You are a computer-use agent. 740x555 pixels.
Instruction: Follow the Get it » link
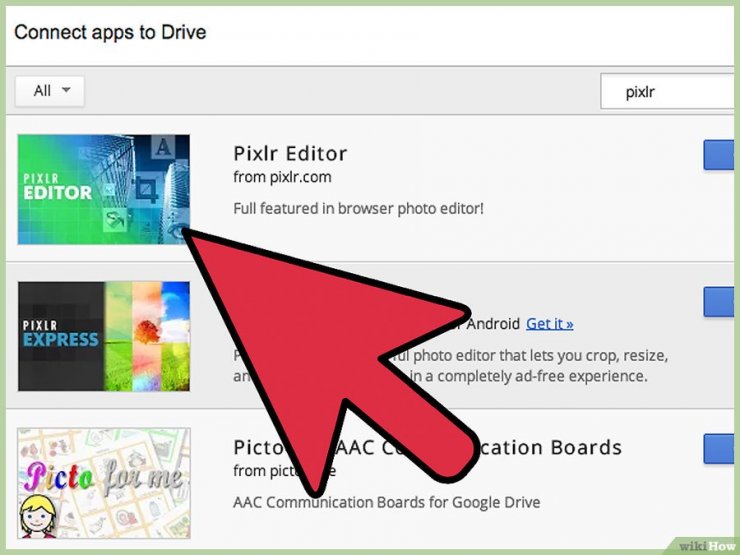pos(549,324)
